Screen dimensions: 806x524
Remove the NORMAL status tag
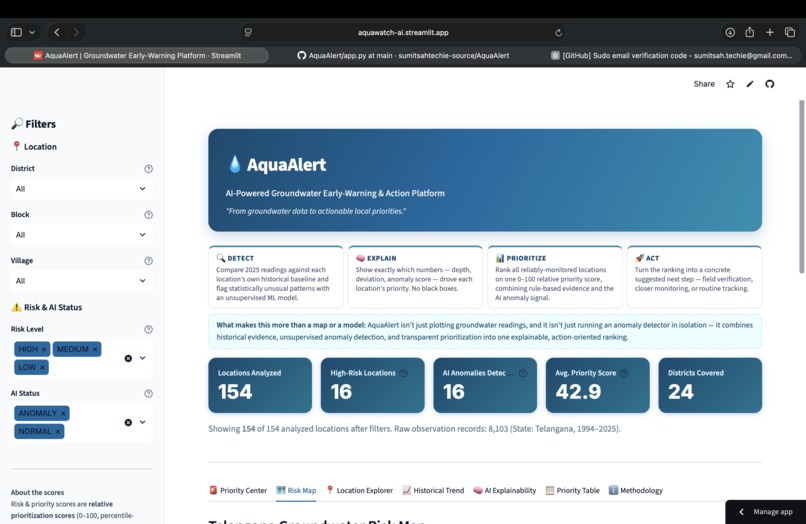(x=58, y=431)
